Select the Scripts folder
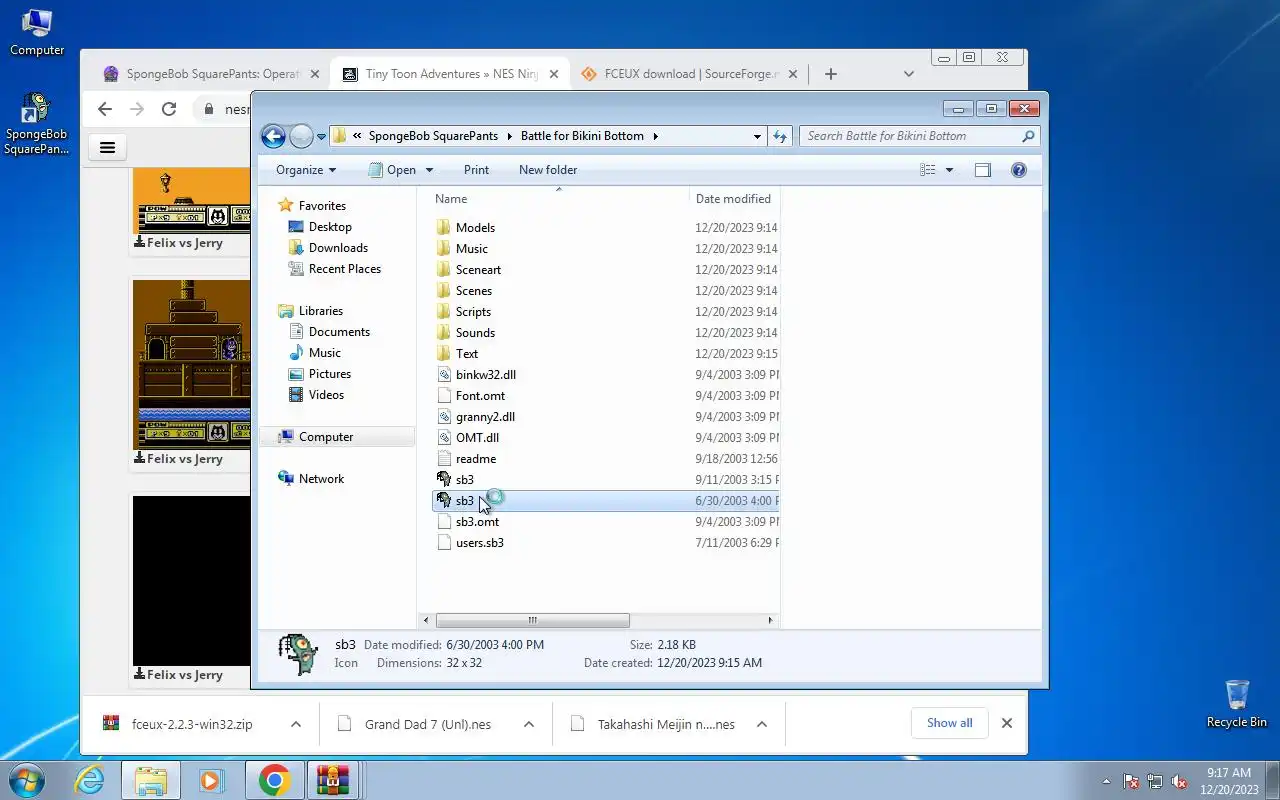Screen dimensions: 1280x800 point(473,312)
